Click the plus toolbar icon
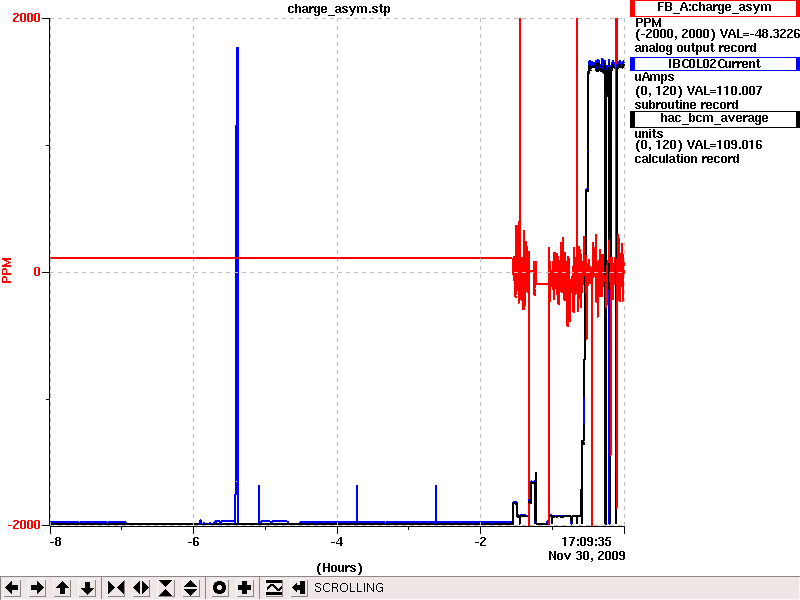The height and width of the screenshot is (600, 800). tap(244, 588)
